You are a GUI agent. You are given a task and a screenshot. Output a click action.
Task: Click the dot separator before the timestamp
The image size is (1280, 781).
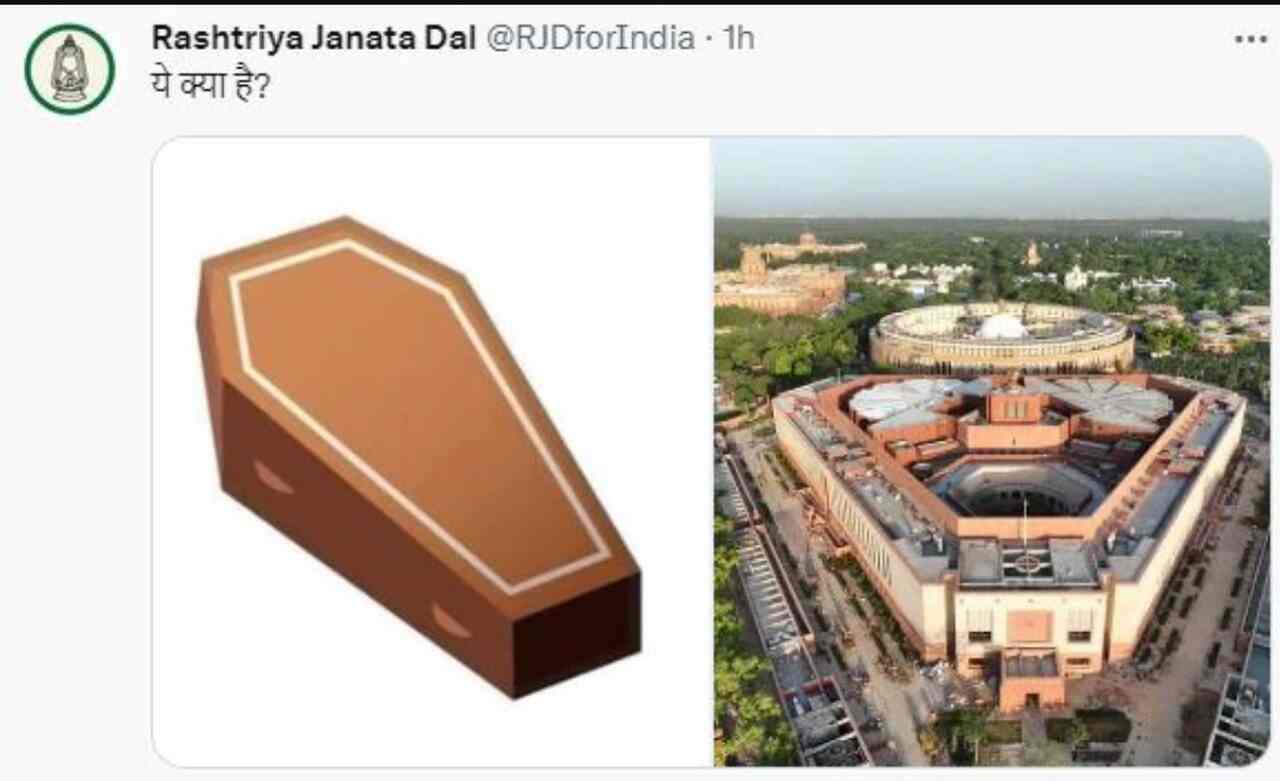point(708,39)
